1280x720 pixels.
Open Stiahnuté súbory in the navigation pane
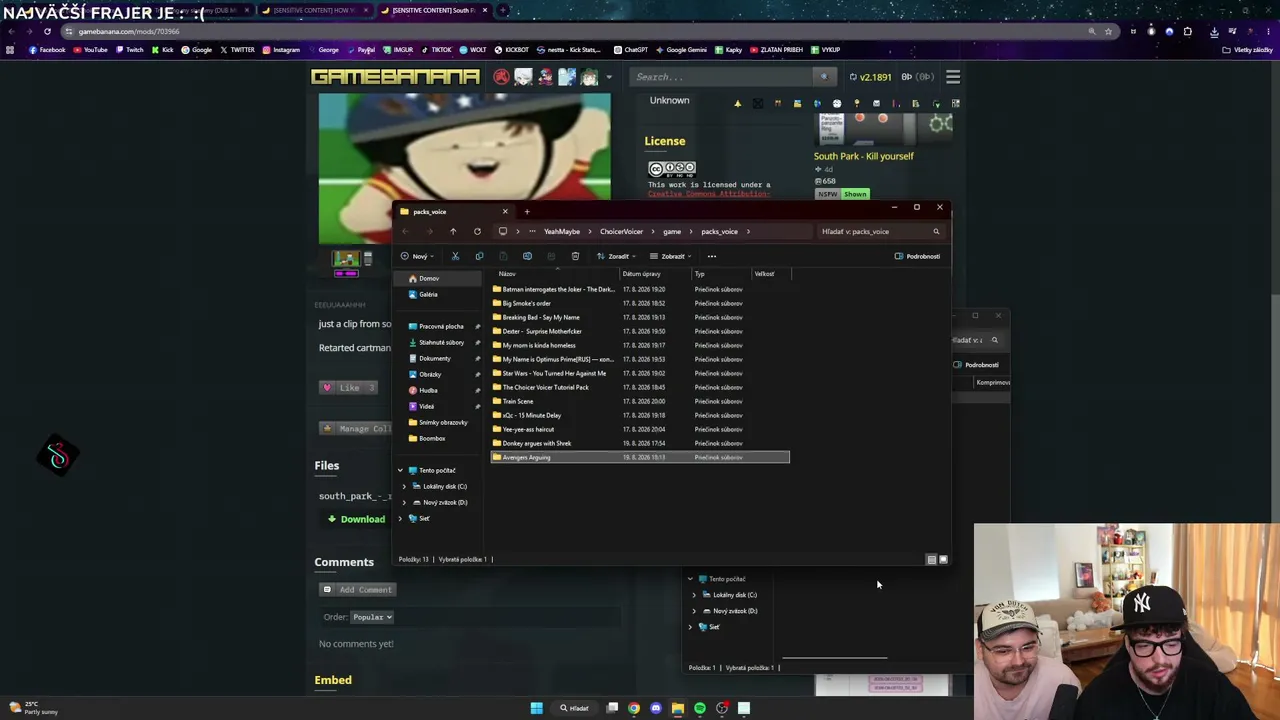[x=441, y=342]
